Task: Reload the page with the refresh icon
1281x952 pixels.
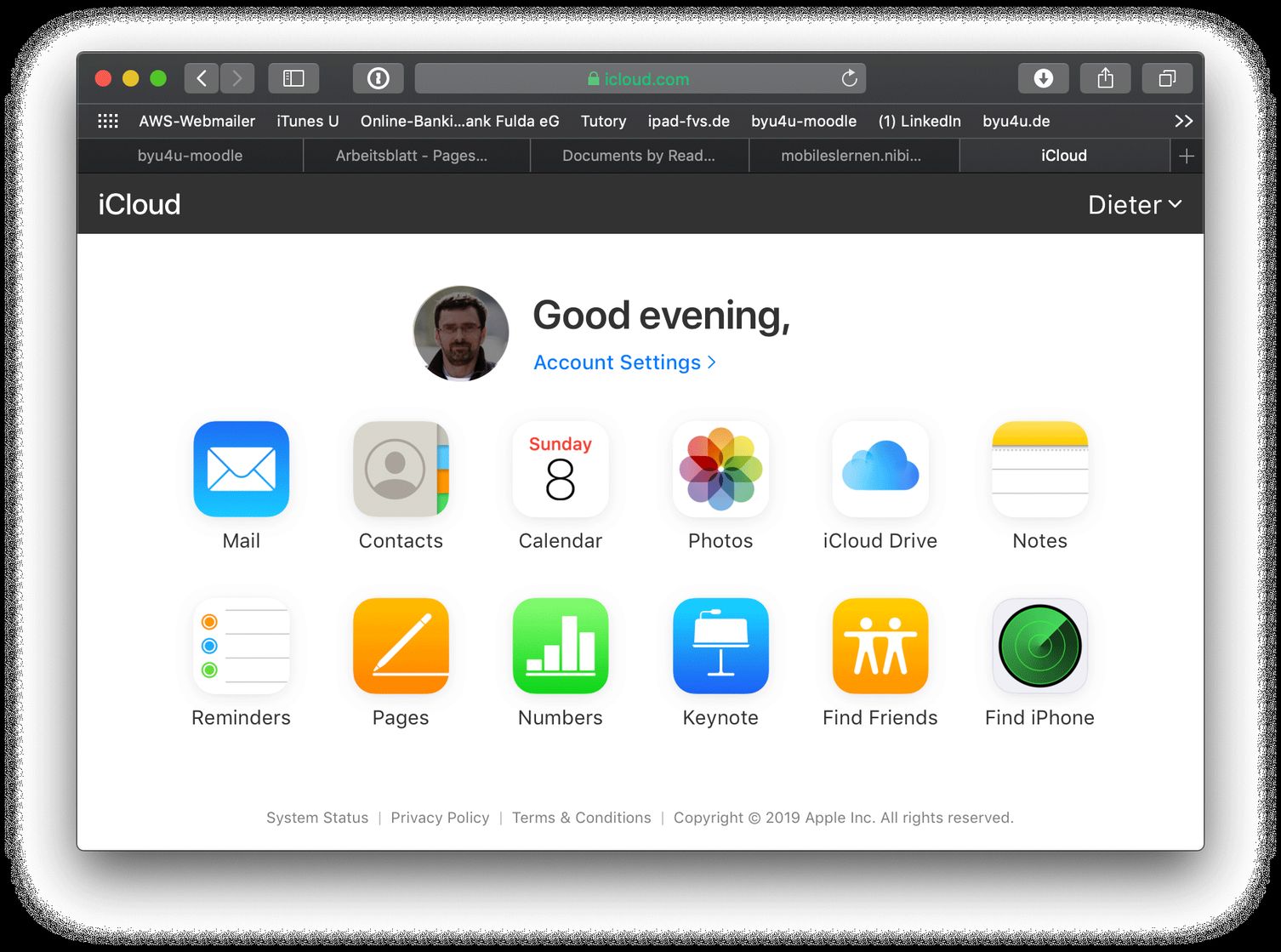Action: (x=849, y=78)
